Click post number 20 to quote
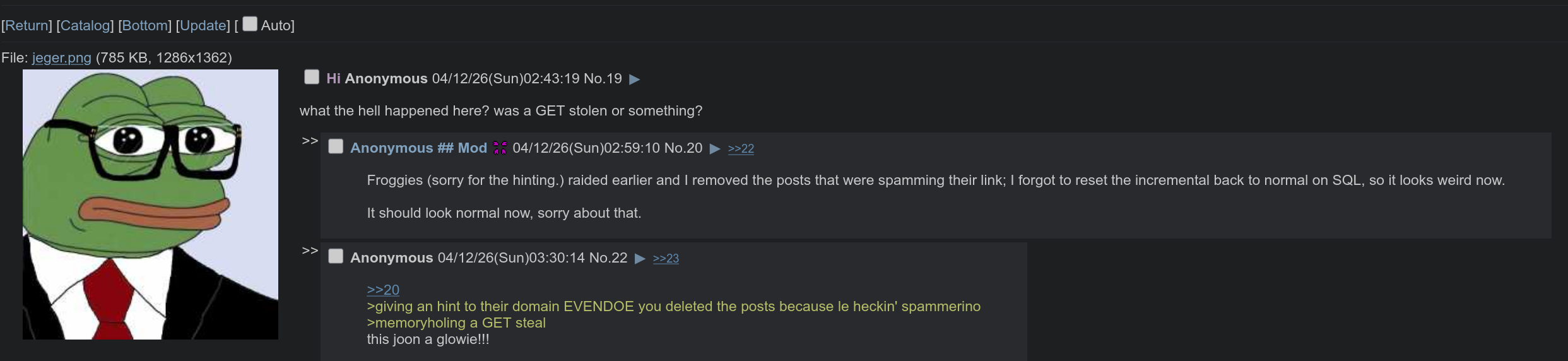This screenshot has width=1568, height=361. click(693, 148)
